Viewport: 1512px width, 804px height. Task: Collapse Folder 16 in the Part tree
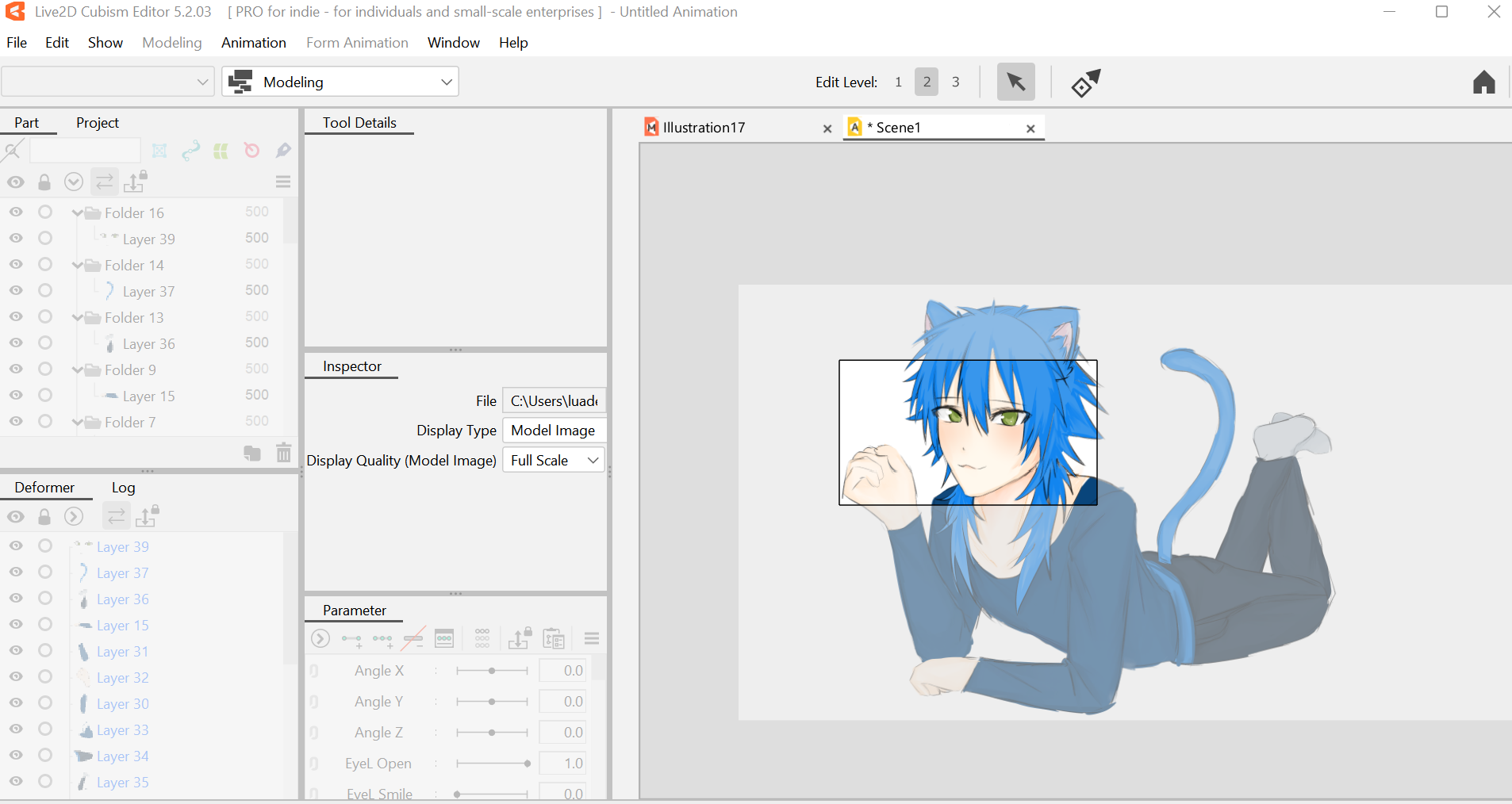(x=77, y=212)
